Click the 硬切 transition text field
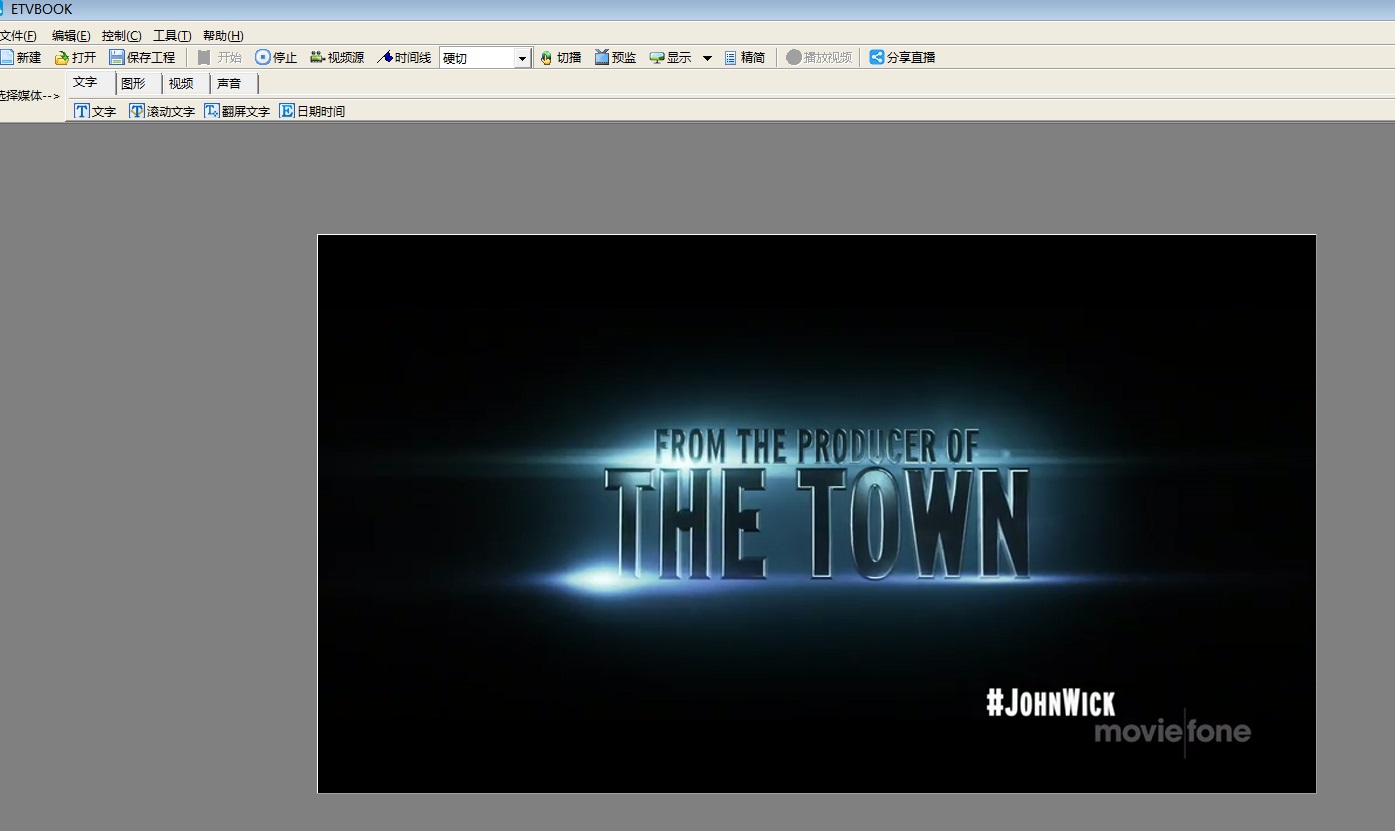This screenshot has height=831, width=1395. point(477,58)
